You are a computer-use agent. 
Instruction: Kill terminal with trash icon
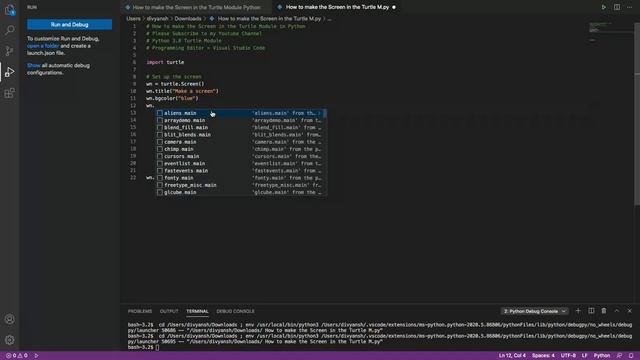(x=604, y=311)
